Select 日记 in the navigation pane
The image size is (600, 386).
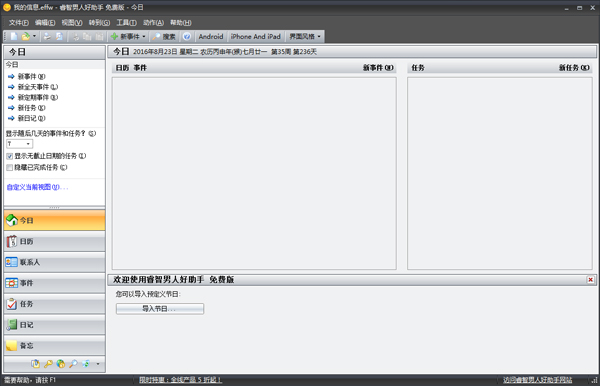(x=54, y=325)
